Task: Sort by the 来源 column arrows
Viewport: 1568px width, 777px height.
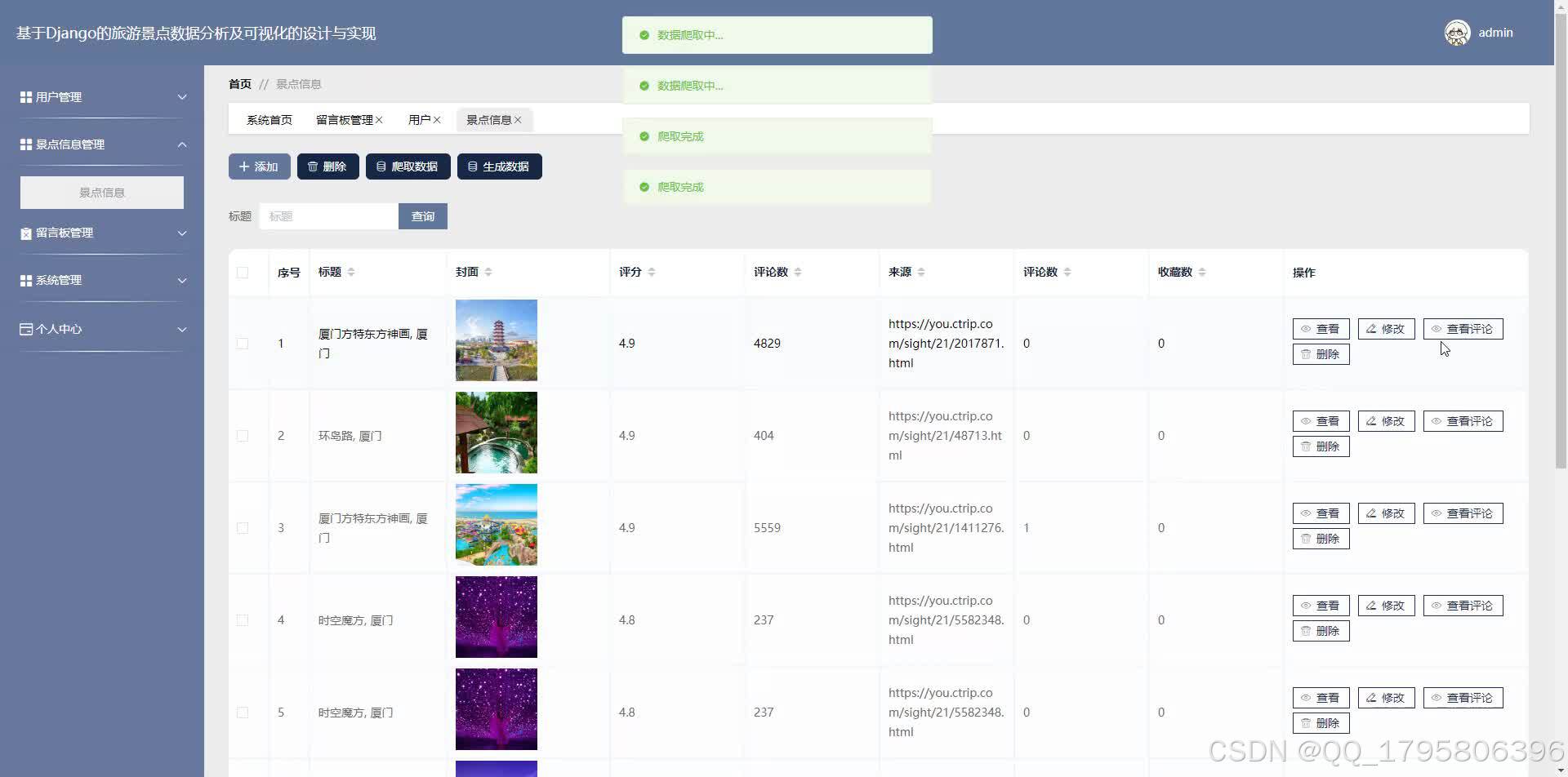Action: pos(921,272)
